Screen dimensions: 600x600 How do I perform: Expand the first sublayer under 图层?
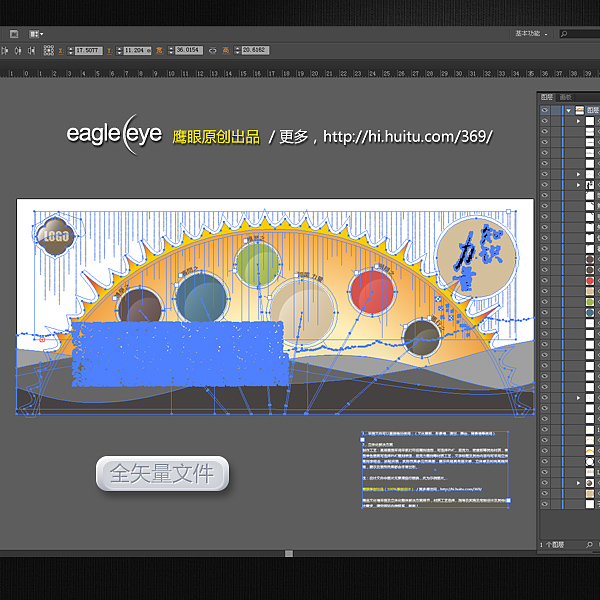(579, 121)
